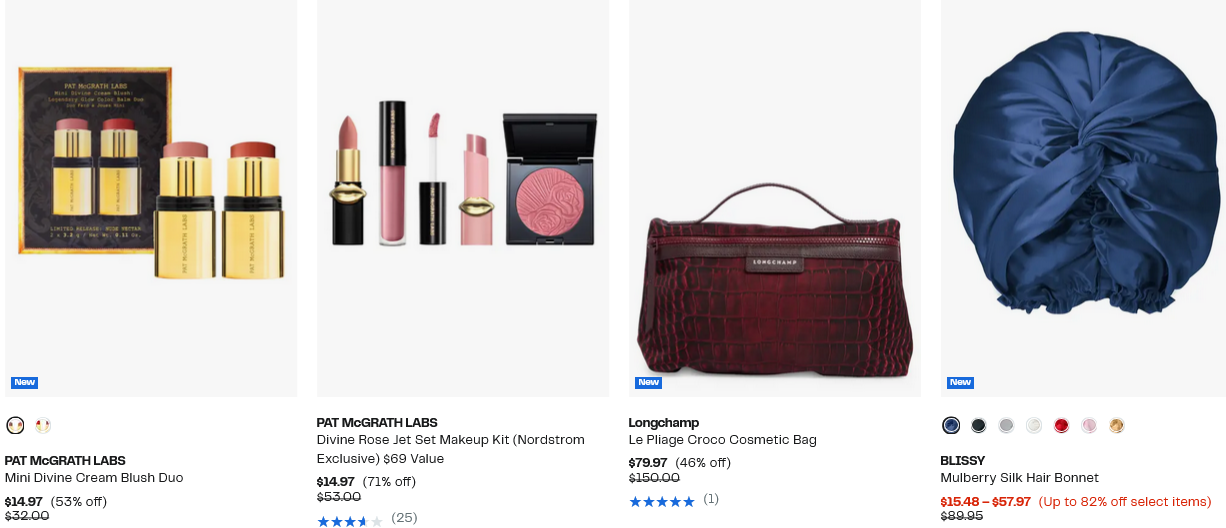This screenshot has width=1226, height=528.
Task: Pick the silver grey bonnet color swatch
Action: pos(1006,425)
